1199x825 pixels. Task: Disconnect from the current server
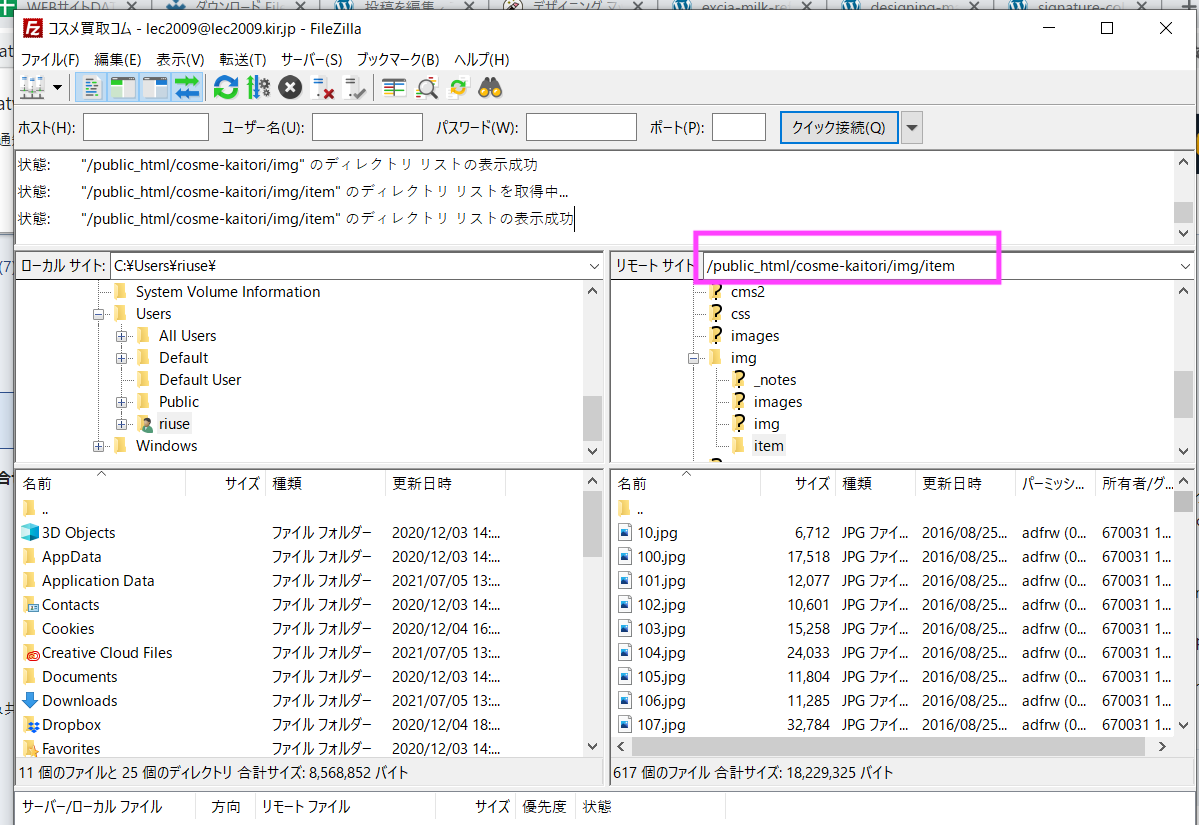[322, 88]
